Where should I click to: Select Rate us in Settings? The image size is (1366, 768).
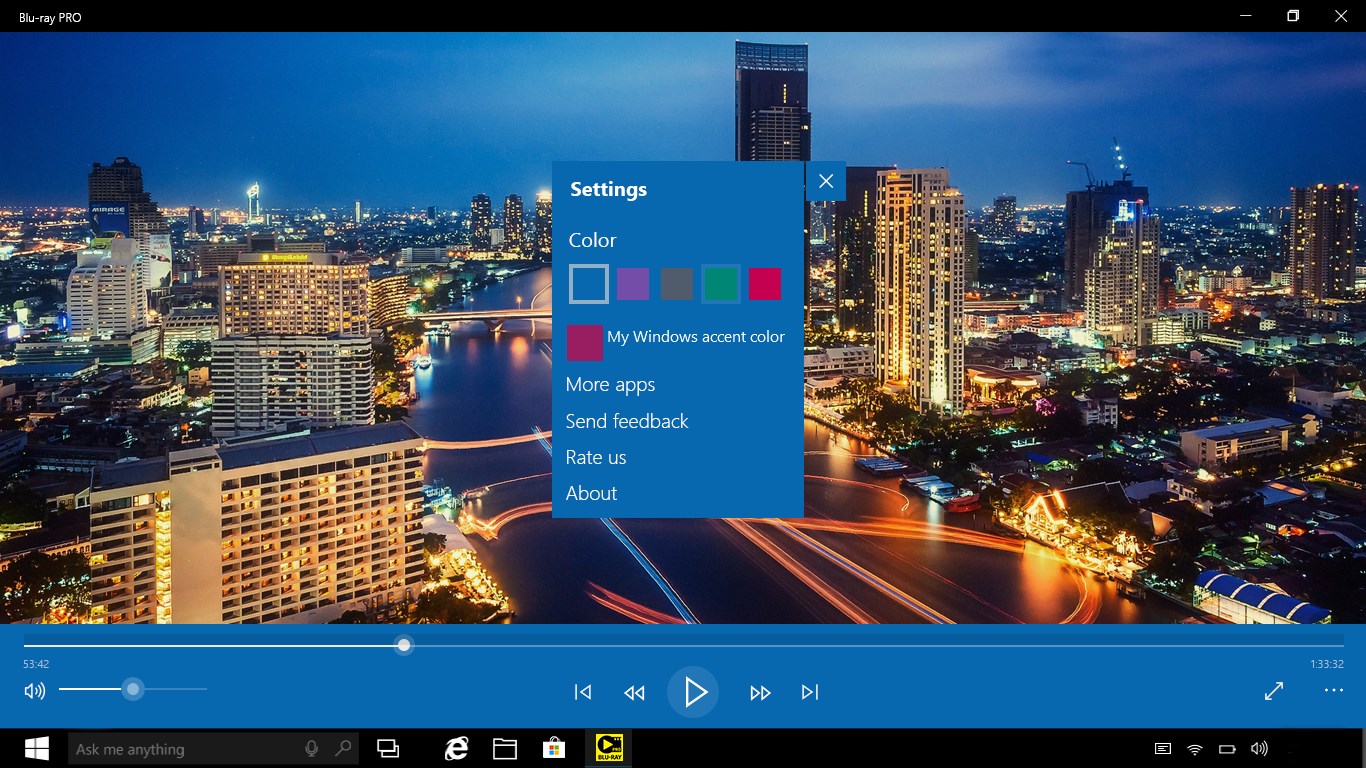click(596, 457)
